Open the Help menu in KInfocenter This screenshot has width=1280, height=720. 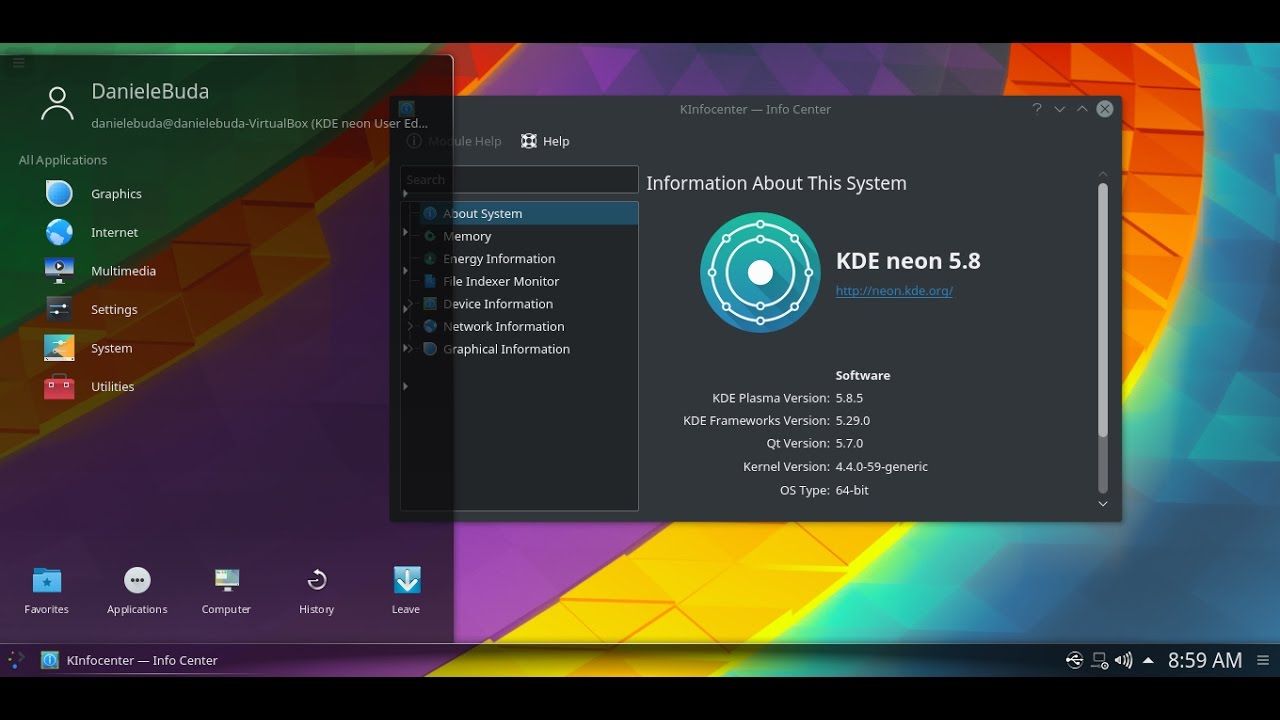[x=545, y=141]
